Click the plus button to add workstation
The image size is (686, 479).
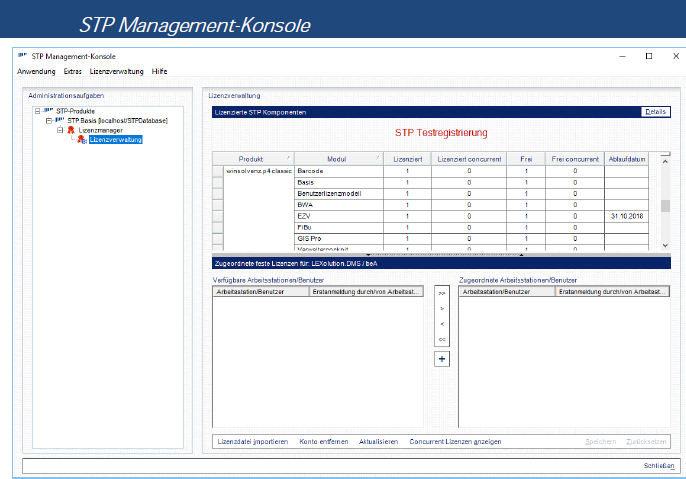[442, 359]
